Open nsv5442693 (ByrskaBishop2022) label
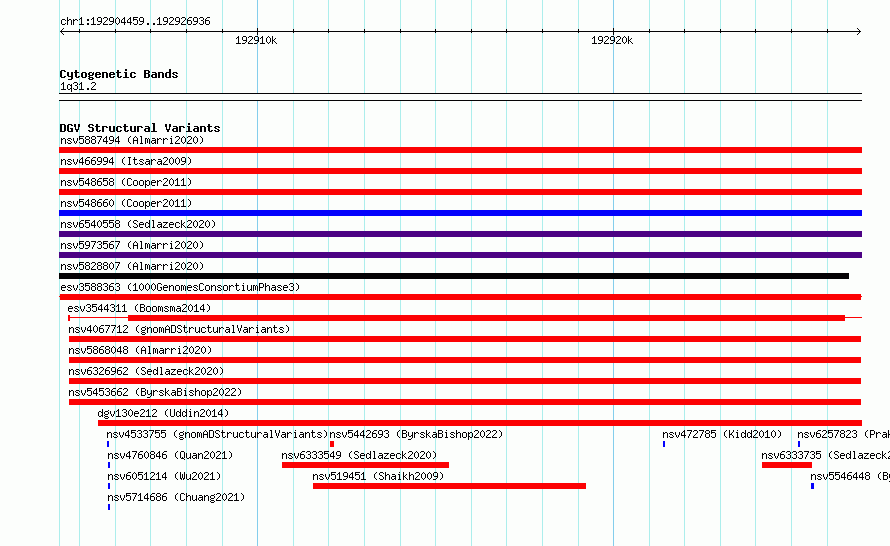Screen dimensions: 890x546 click(x=416, y=434)
